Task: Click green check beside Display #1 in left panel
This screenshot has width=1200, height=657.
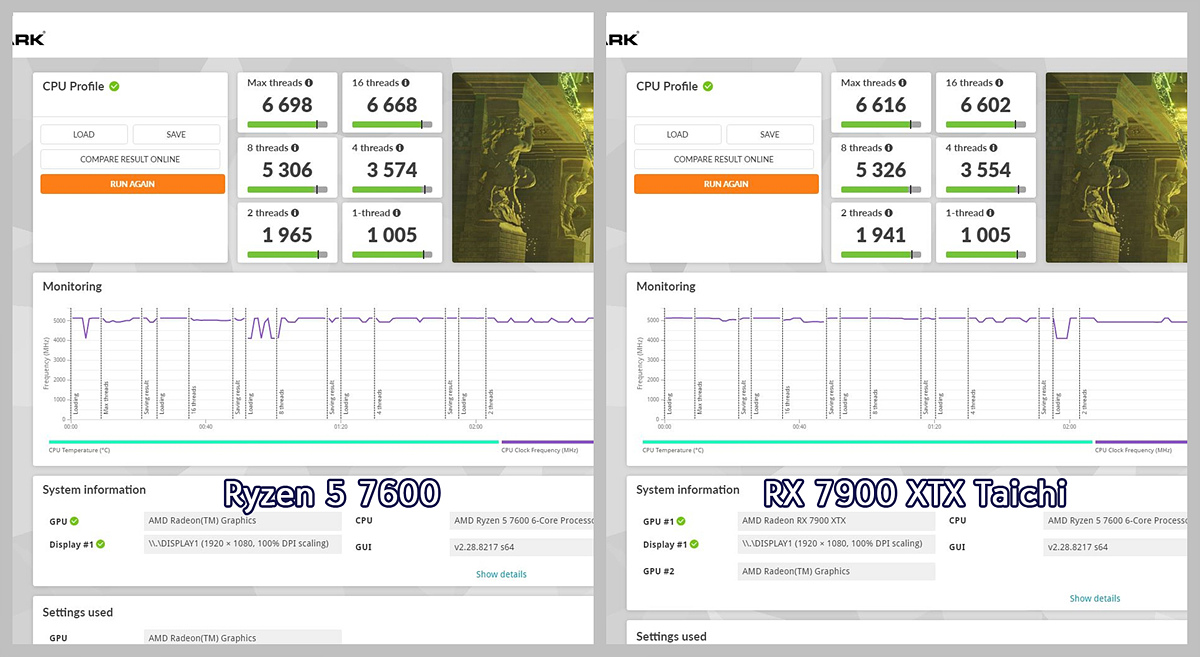Action: 100,544
